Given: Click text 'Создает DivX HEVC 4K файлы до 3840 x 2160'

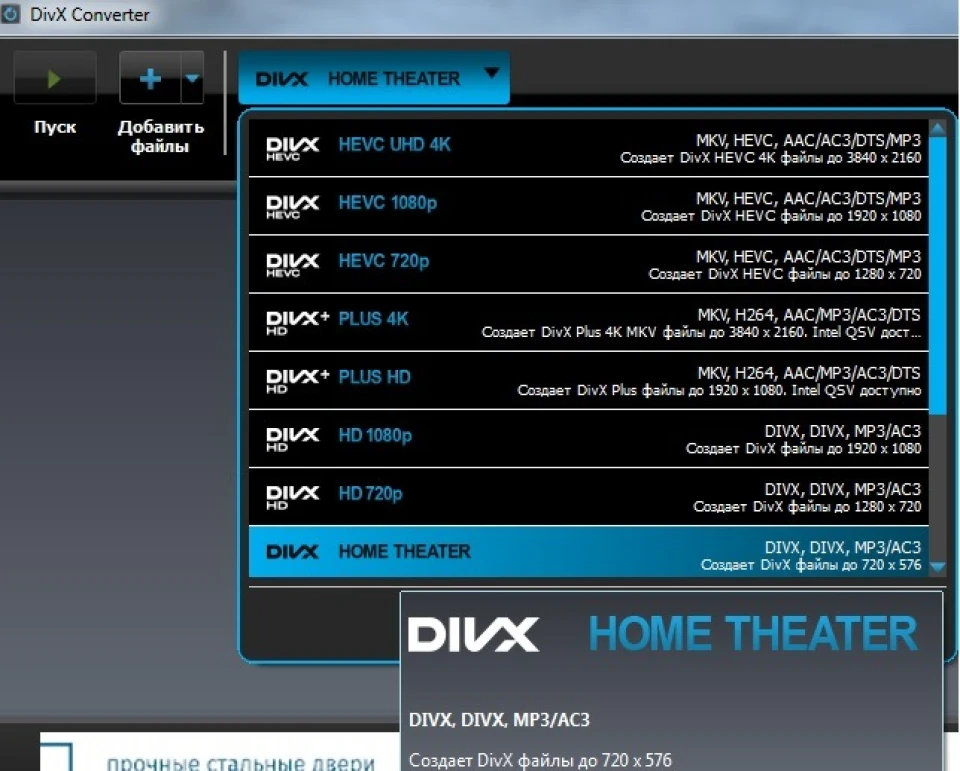Looking at the screenshot, I should tap(770, 158).
